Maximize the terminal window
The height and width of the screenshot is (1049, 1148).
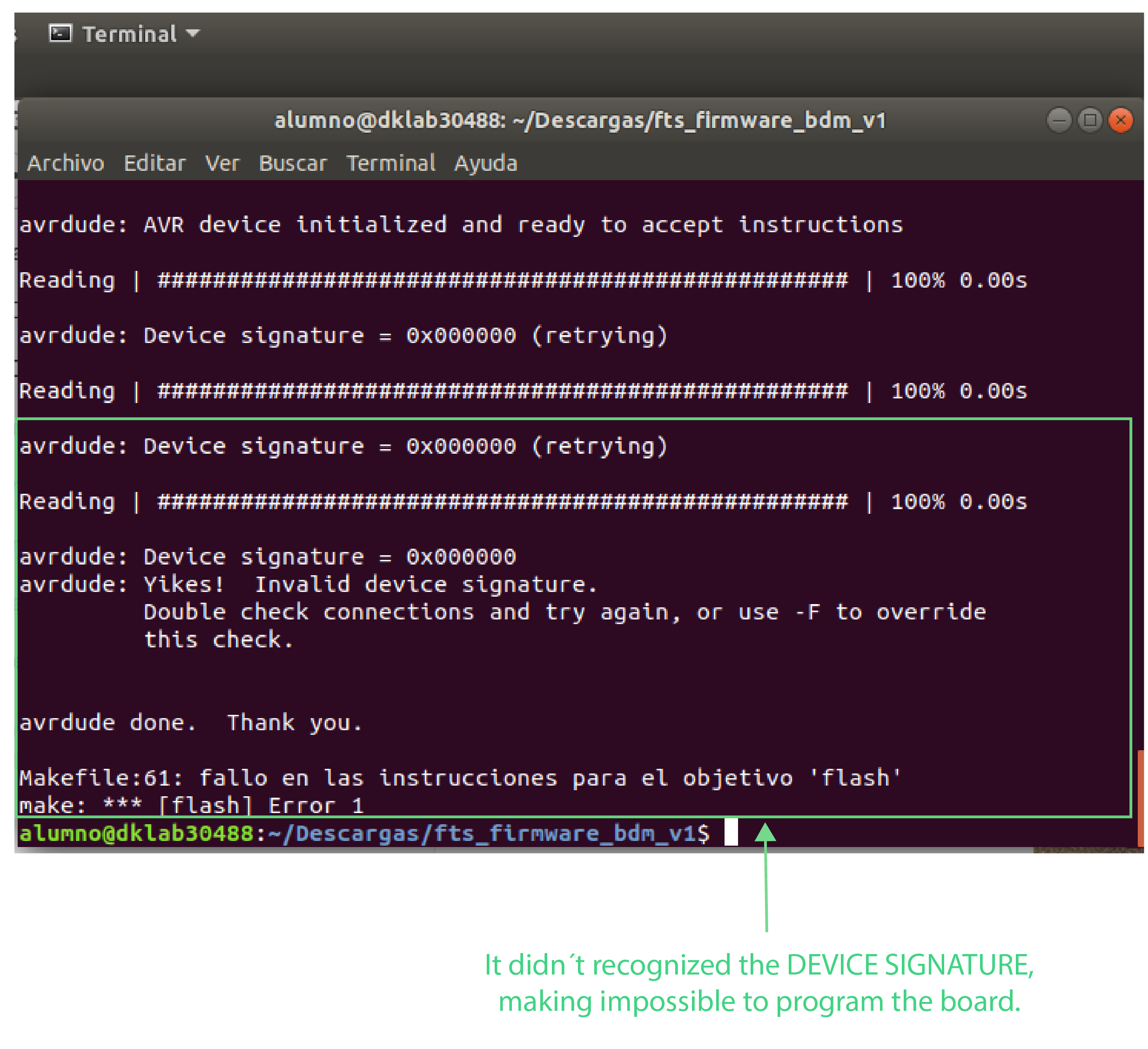coord(1090,120)
